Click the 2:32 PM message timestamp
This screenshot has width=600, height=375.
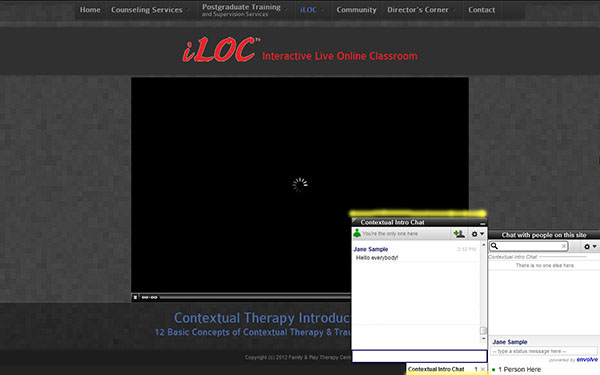pos(467,249)
